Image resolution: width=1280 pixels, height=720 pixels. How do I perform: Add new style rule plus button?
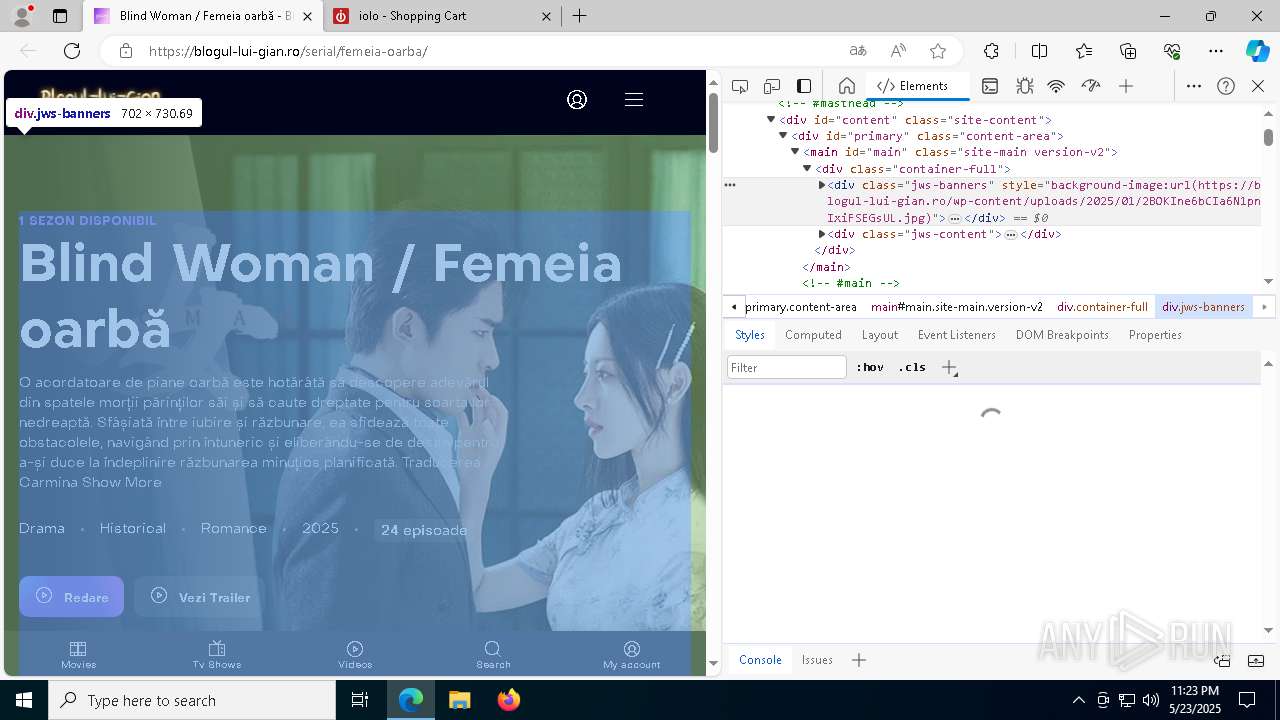click(x=949, y=367)
